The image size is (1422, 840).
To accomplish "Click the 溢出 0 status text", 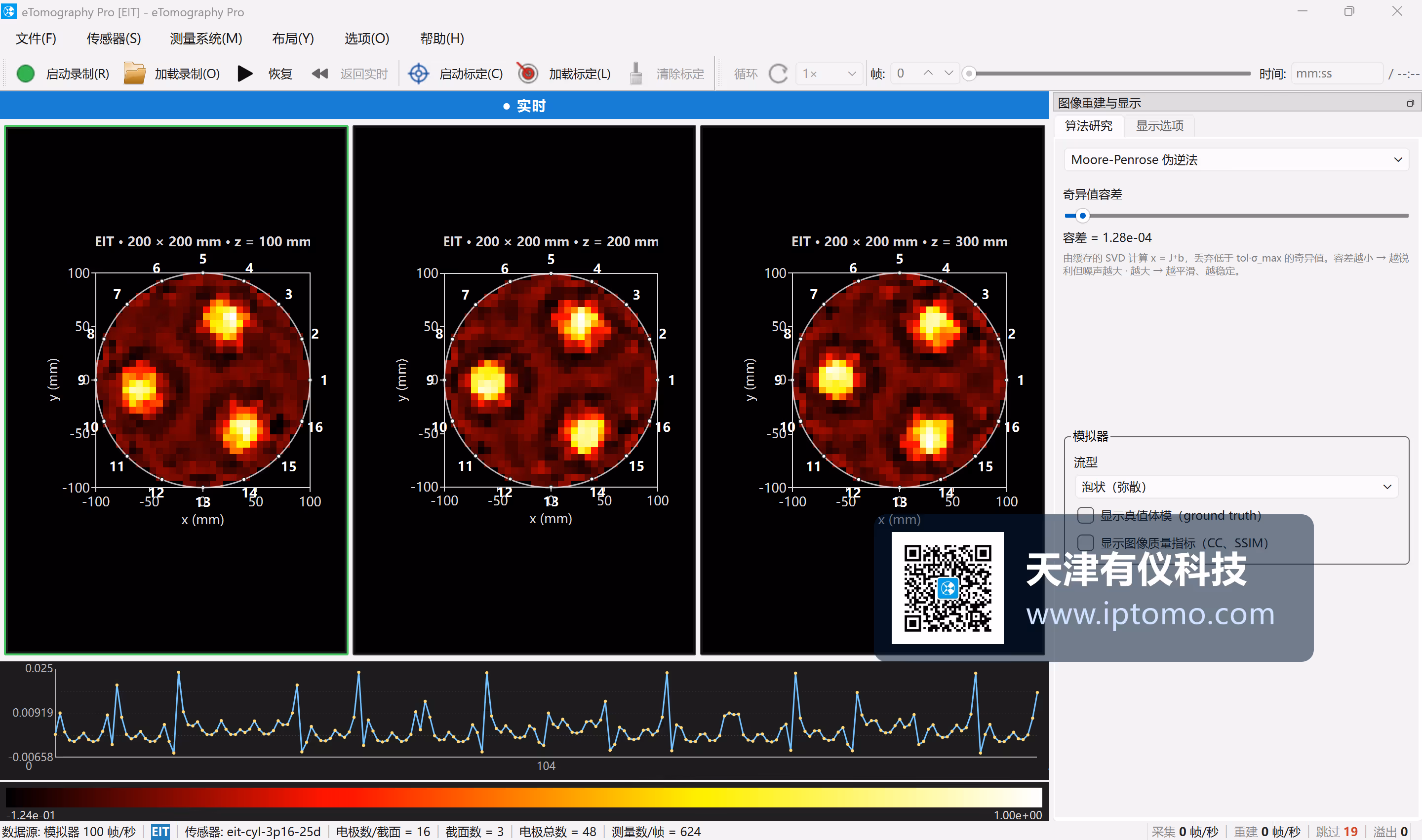I will 1390,832.
